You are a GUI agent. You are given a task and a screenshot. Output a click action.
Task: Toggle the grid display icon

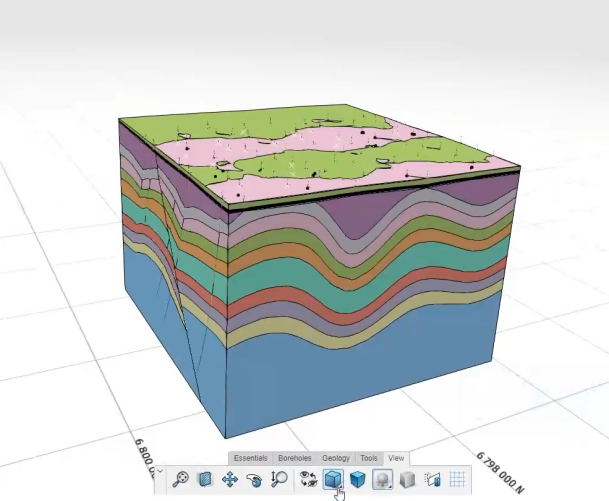[x=457, y=480]
